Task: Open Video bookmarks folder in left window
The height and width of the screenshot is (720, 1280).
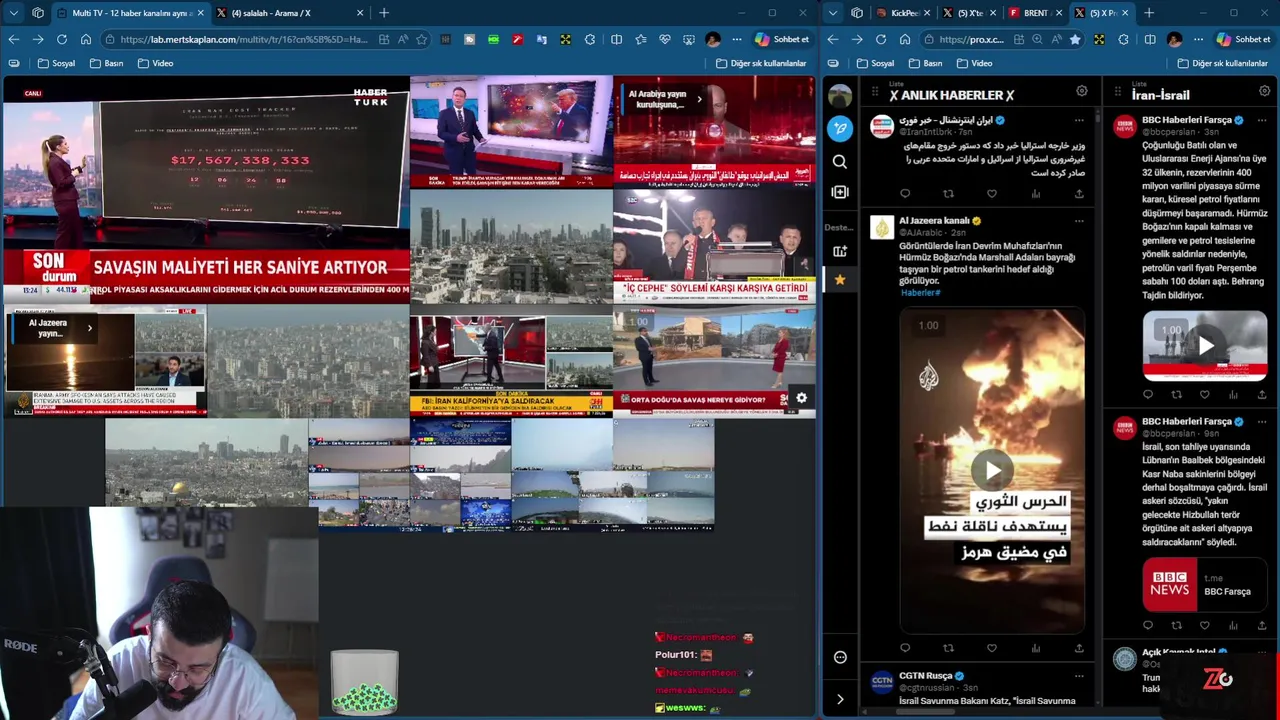Action: click(155, 63)
